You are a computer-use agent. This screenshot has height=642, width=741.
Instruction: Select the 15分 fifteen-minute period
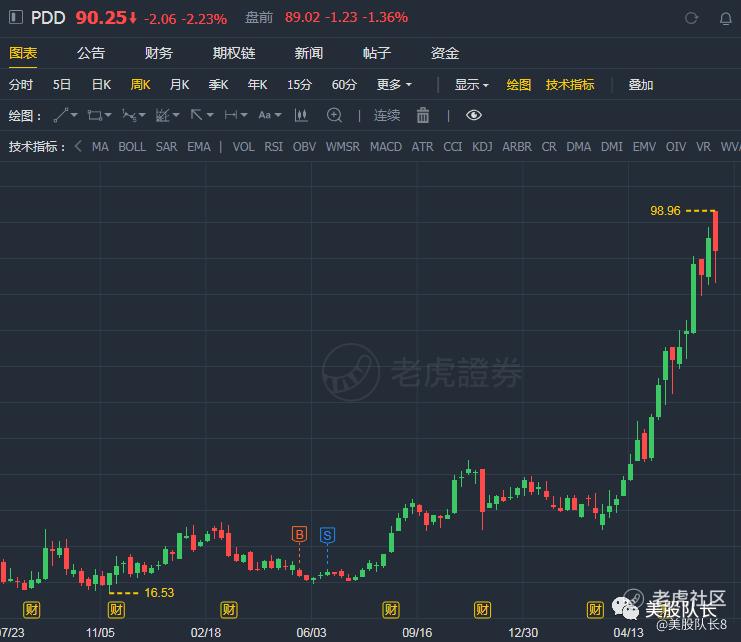(x=299, y=85)
